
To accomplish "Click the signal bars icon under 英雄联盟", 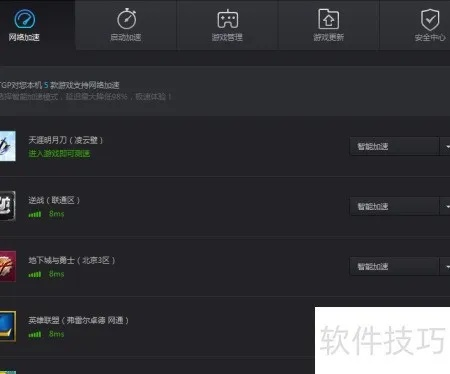I will tap(35, 334).
